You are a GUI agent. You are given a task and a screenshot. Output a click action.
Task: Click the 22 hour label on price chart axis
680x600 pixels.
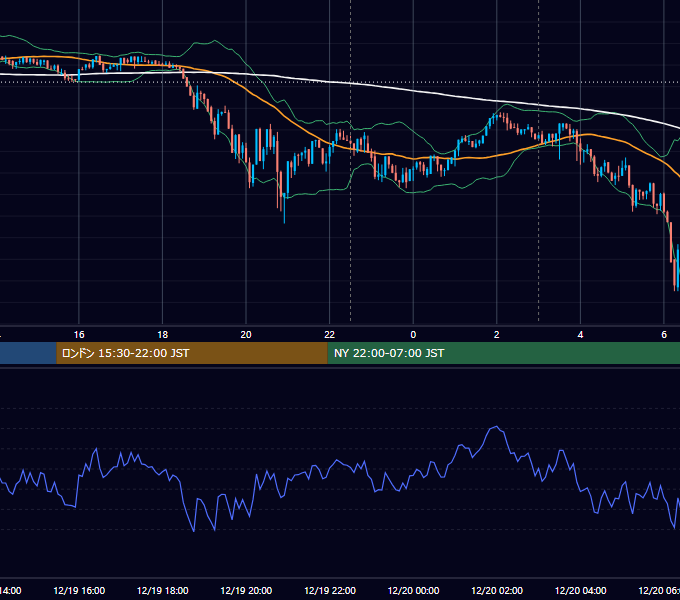(x=330, y=335)
